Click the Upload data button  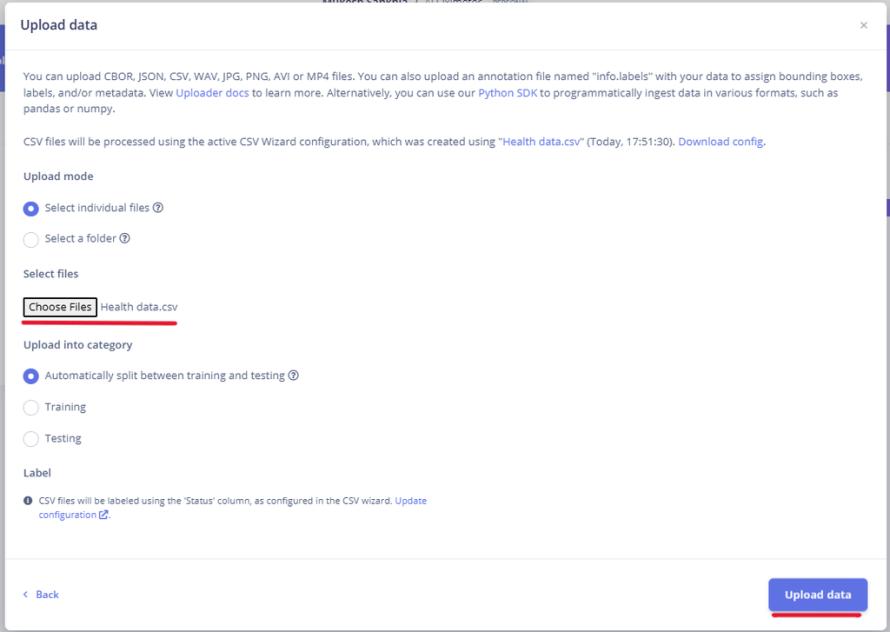(x=817, y=595)
